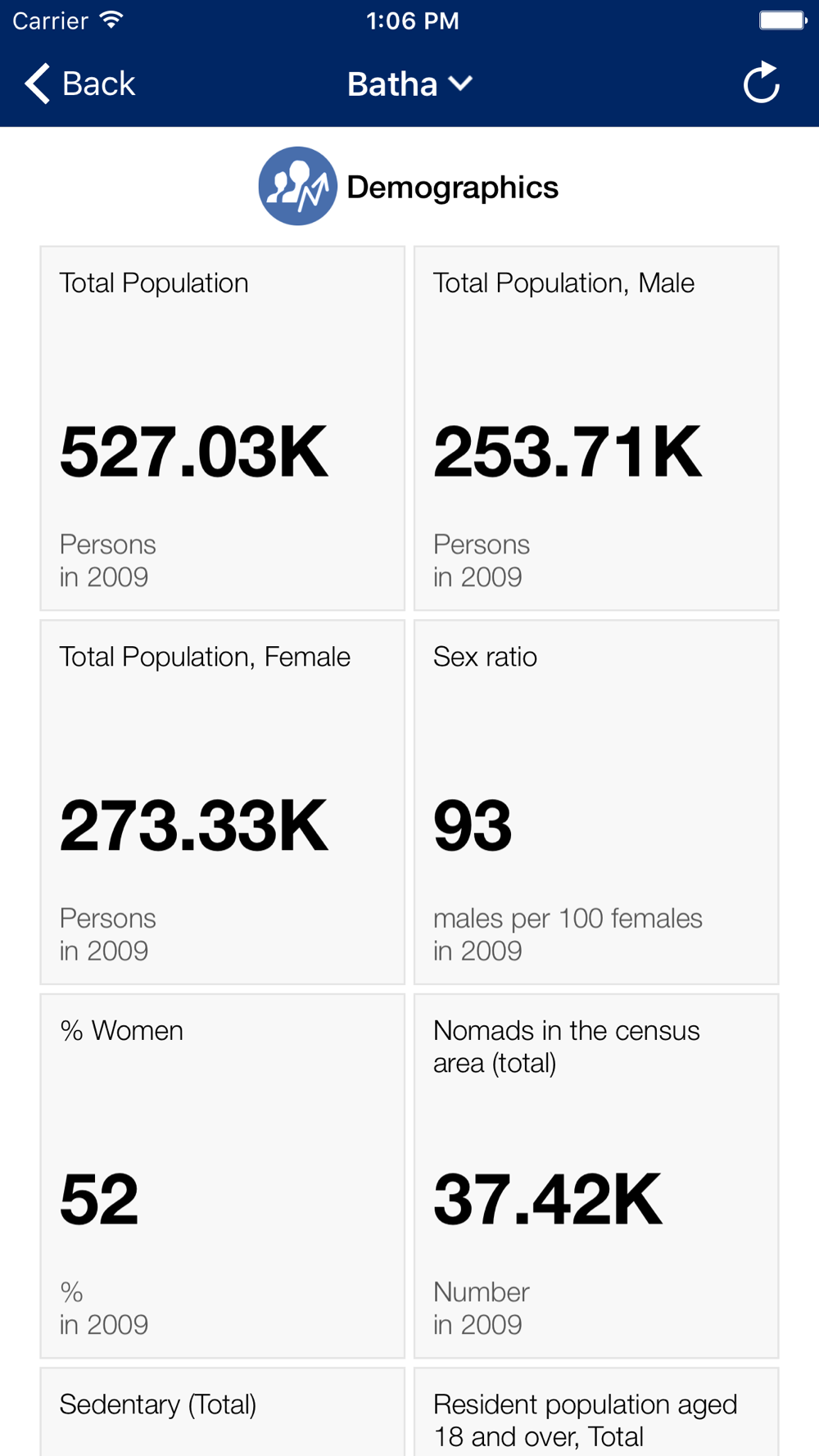Tap the back chevron arrow icon
The image size is (819, 1456).
point(38,84)
